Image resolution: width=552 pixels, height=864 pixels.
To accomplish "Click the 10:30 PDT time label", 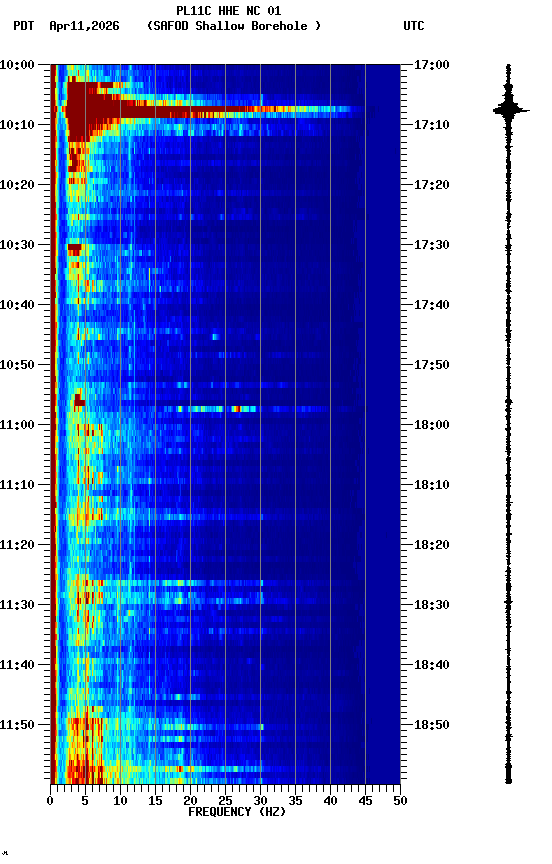I will pos(17,245).
